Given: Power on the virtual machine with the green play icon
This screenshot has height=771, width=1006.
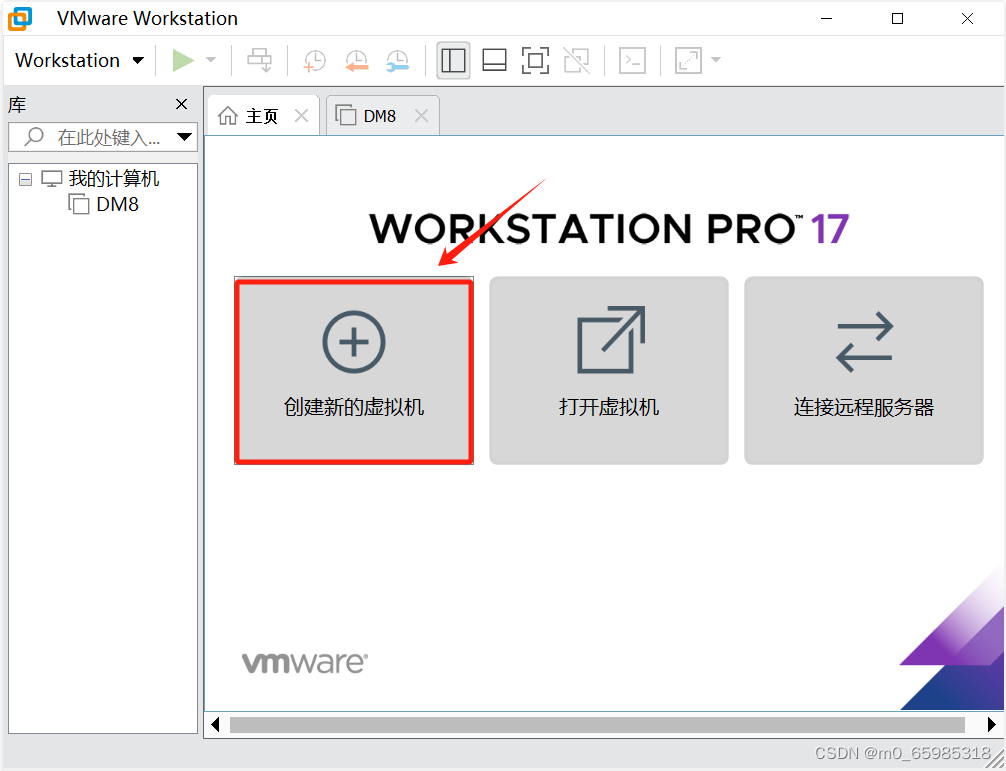Looking at the screenshot, I should 183,60.
